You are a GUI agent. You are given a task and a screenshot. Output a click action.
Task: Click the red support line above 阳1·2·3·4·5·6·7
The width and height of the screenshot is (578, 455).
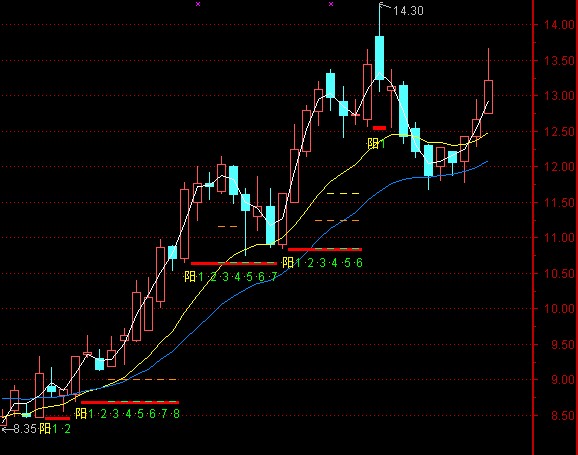click(234, 263)
